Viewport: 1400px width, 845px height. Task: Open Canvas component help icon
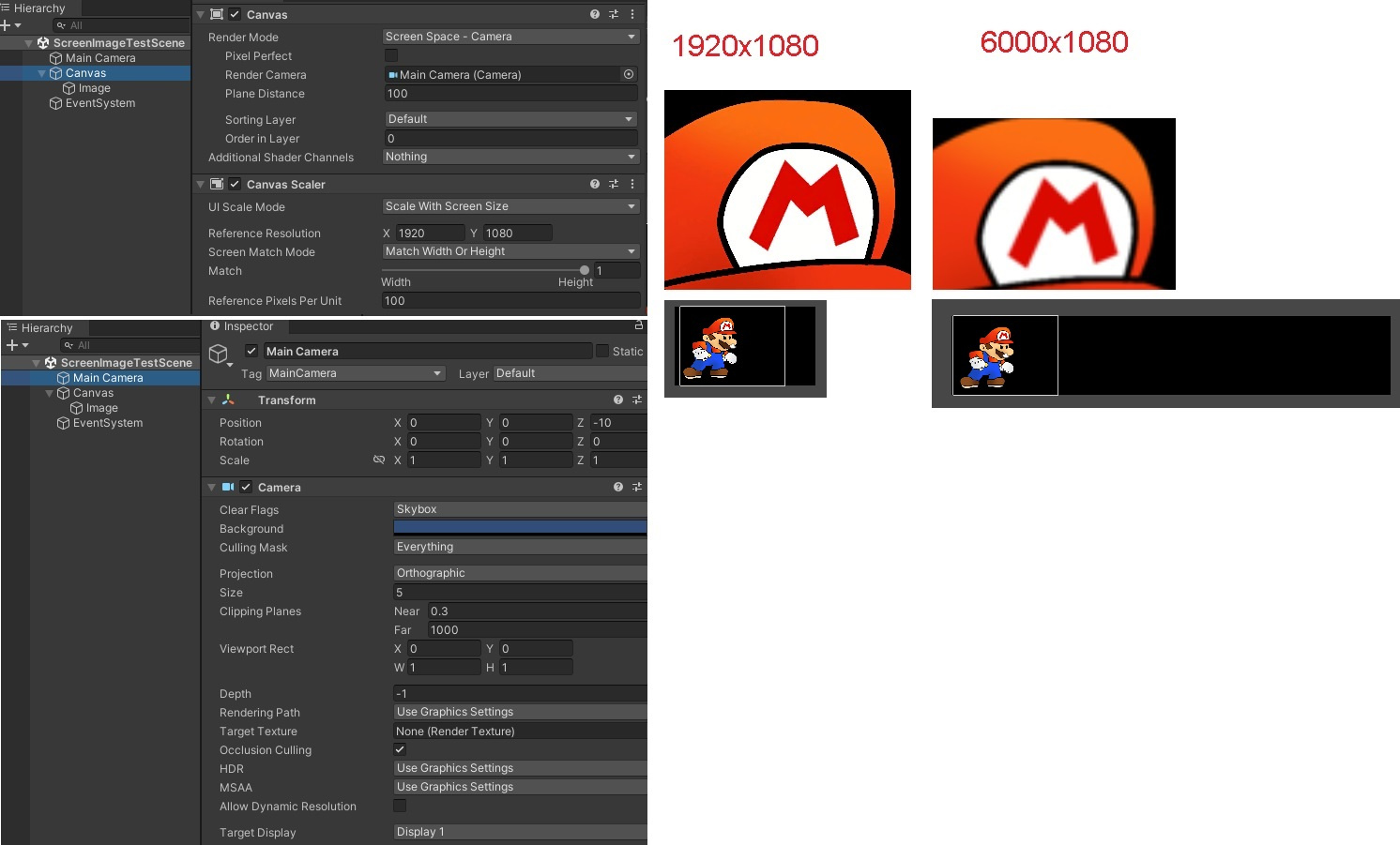[594, 14]
